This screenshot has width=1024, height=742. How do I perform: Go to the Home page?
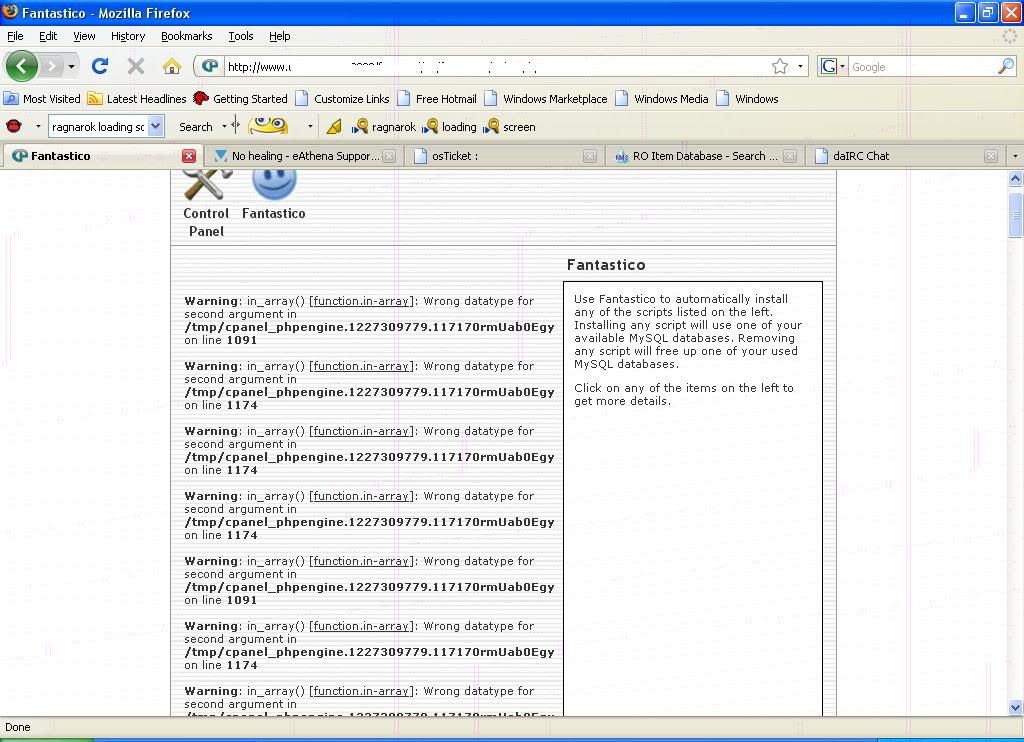pos(172,67)
